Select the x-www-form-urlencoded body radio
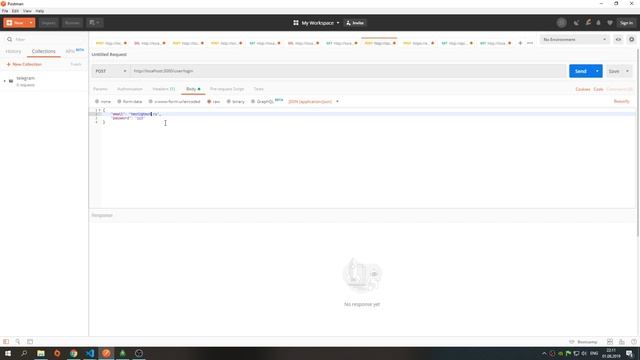The image size is (640, 360). pyautogui.click(x=151, y=101)
